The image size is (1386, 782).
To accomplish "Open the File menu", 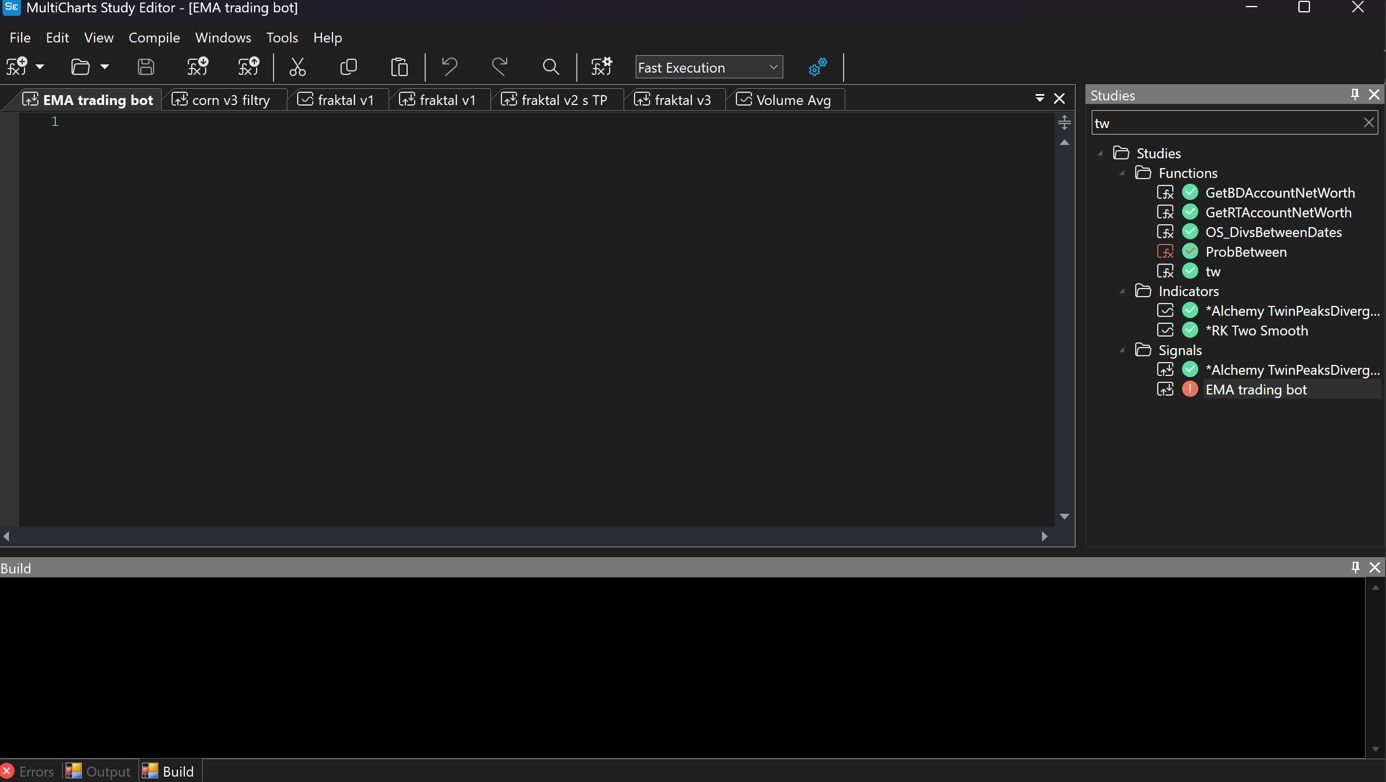I will coord(20,38).
